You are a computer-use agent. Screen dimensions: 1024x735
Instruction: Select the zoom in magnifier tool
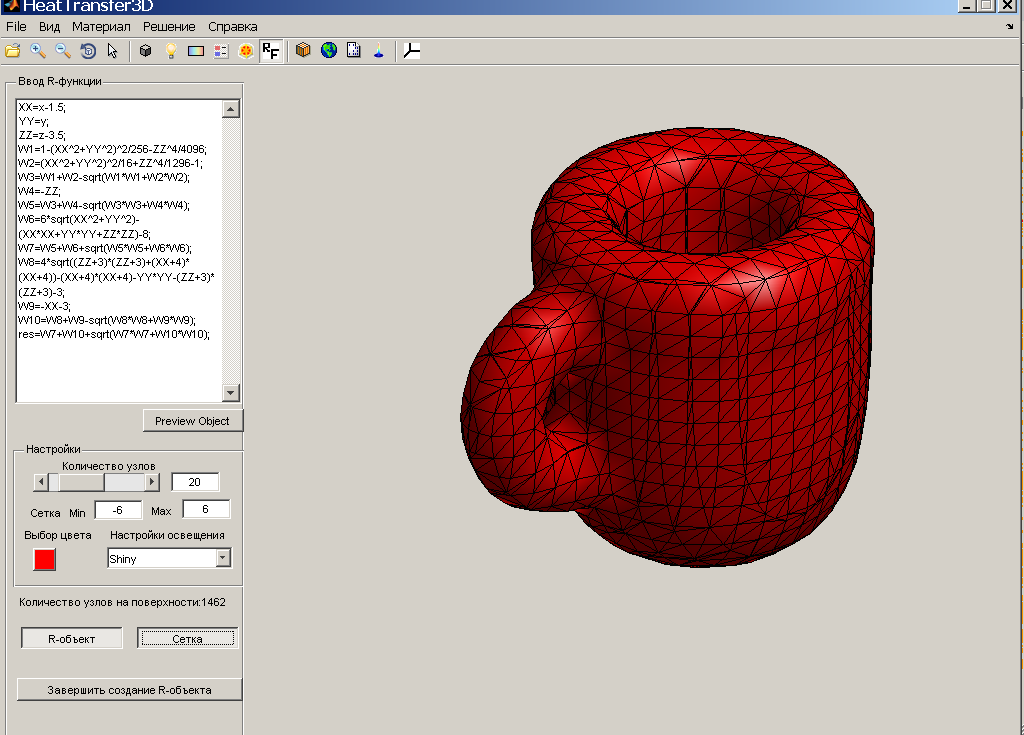pos(38,51)
